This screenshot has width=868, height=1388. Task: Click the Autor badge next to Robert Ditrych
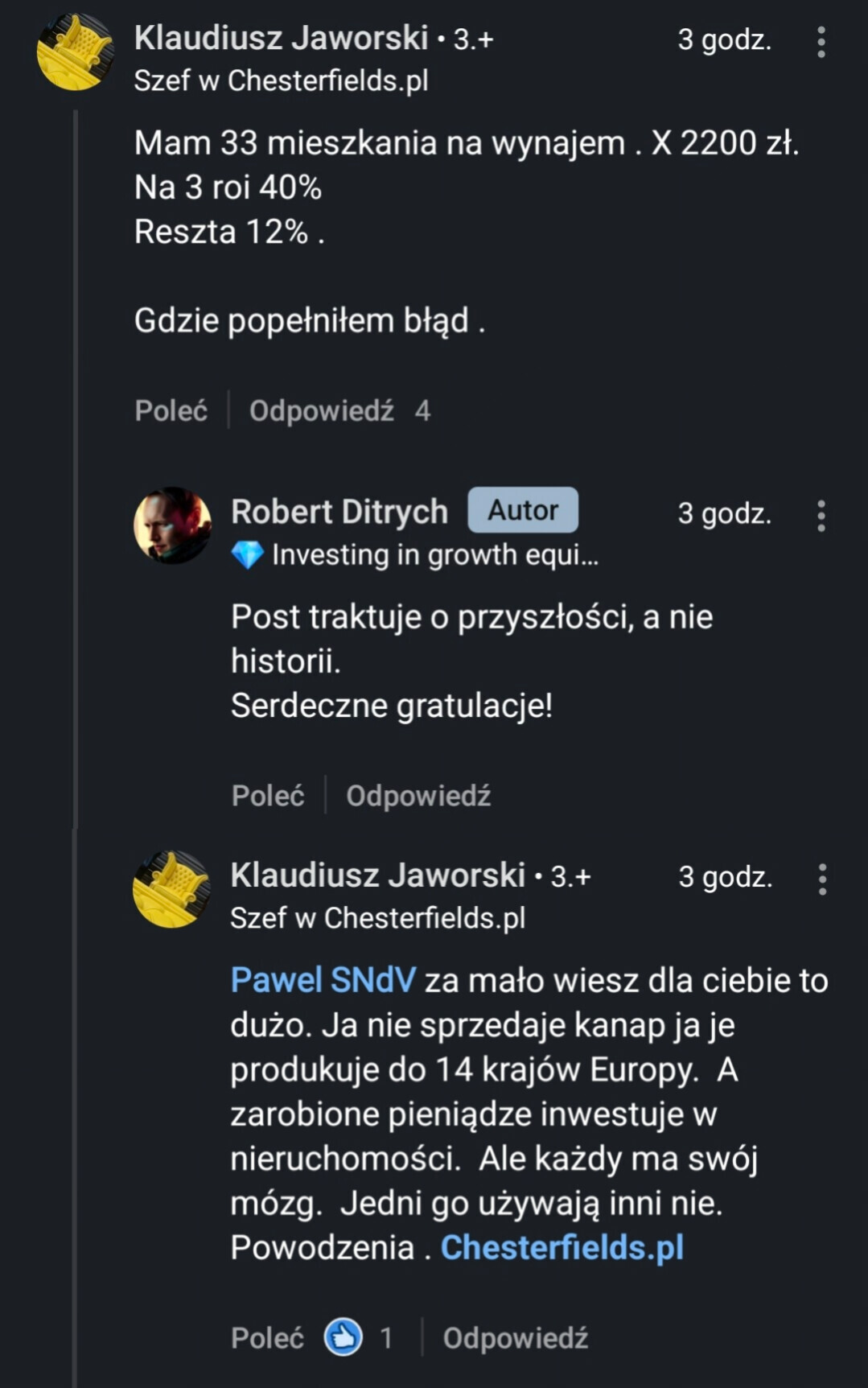coord(523,510)
